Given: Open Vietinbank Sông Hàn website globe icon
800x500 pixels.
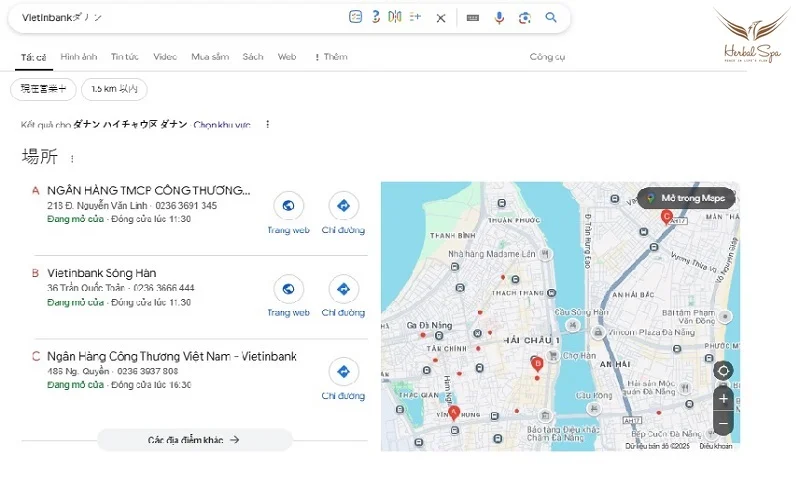Looking at the screenshot, I should pyautogui.click(x=288, y=289).
